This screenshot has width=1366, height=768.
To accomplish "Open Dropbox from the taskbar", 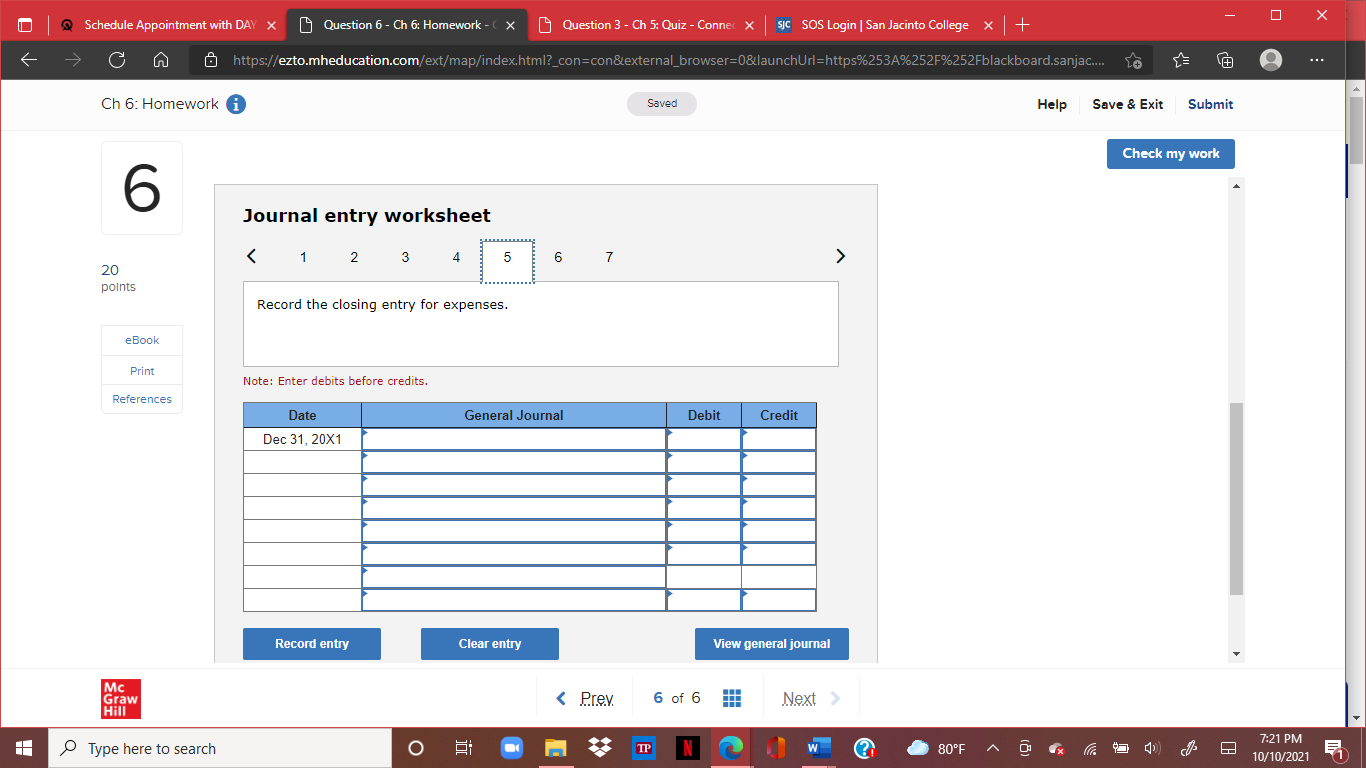I will [599, 748].
